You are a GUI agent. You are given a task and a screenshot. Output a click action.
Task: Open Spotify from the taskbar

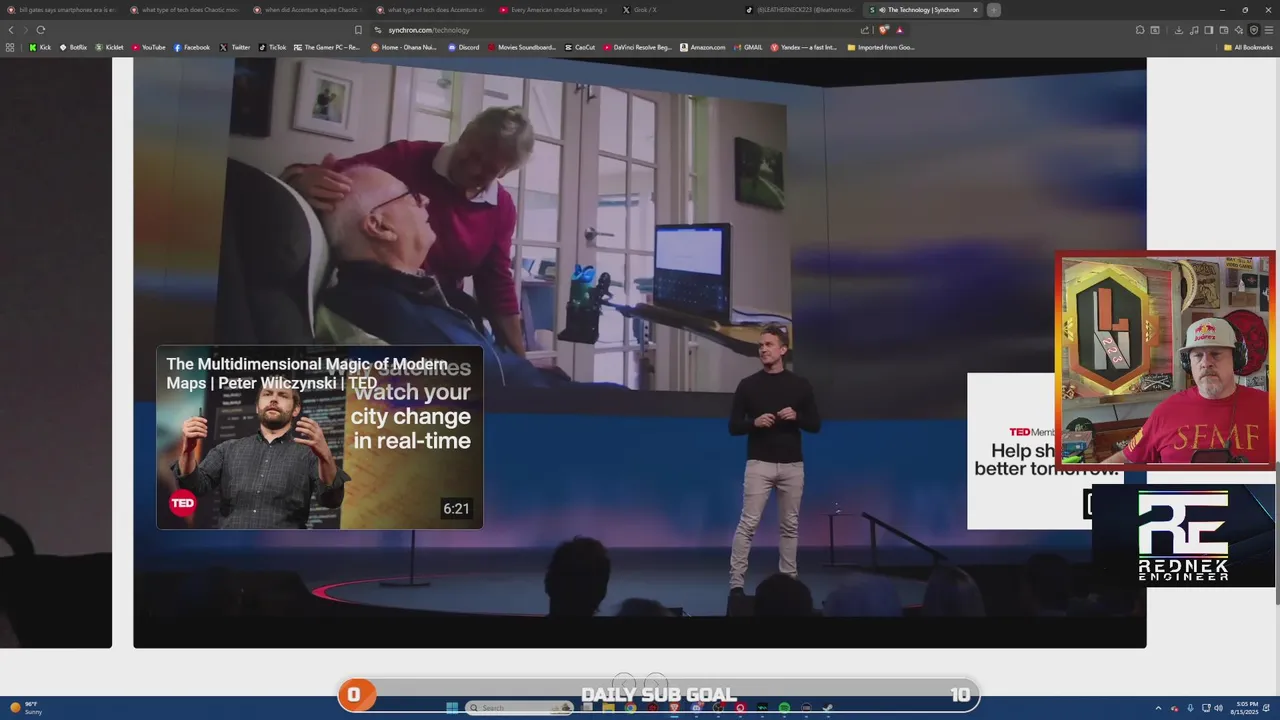pos(784,708)
